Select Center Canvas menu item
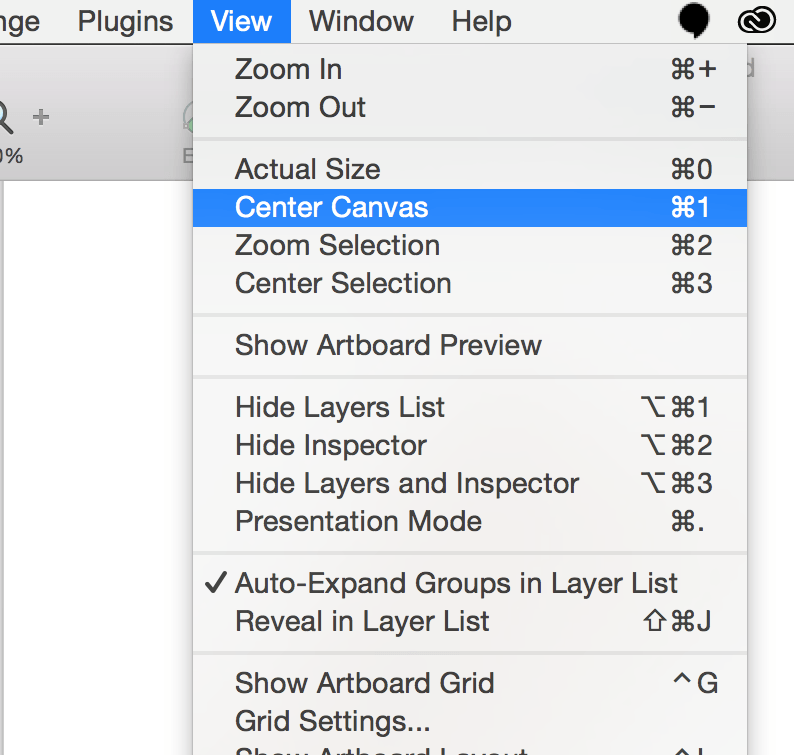The height and width of the screenshot is (755, 794). point(332,208)
